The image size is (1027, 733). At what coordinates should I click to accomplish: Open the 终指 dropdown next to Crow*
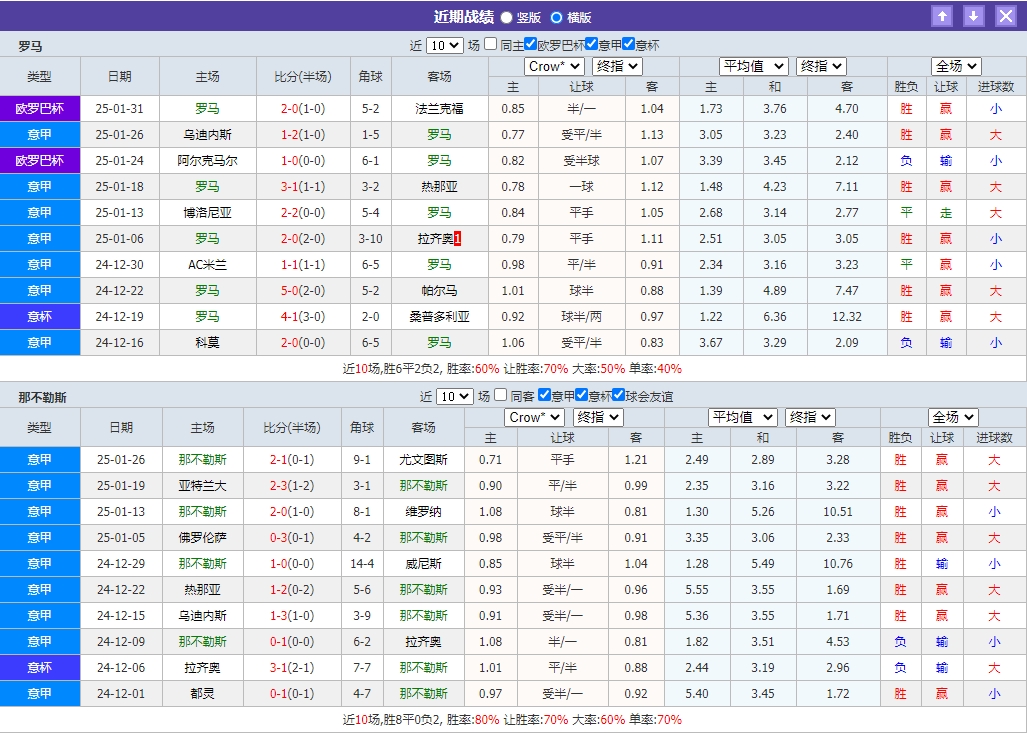(617, 66)
